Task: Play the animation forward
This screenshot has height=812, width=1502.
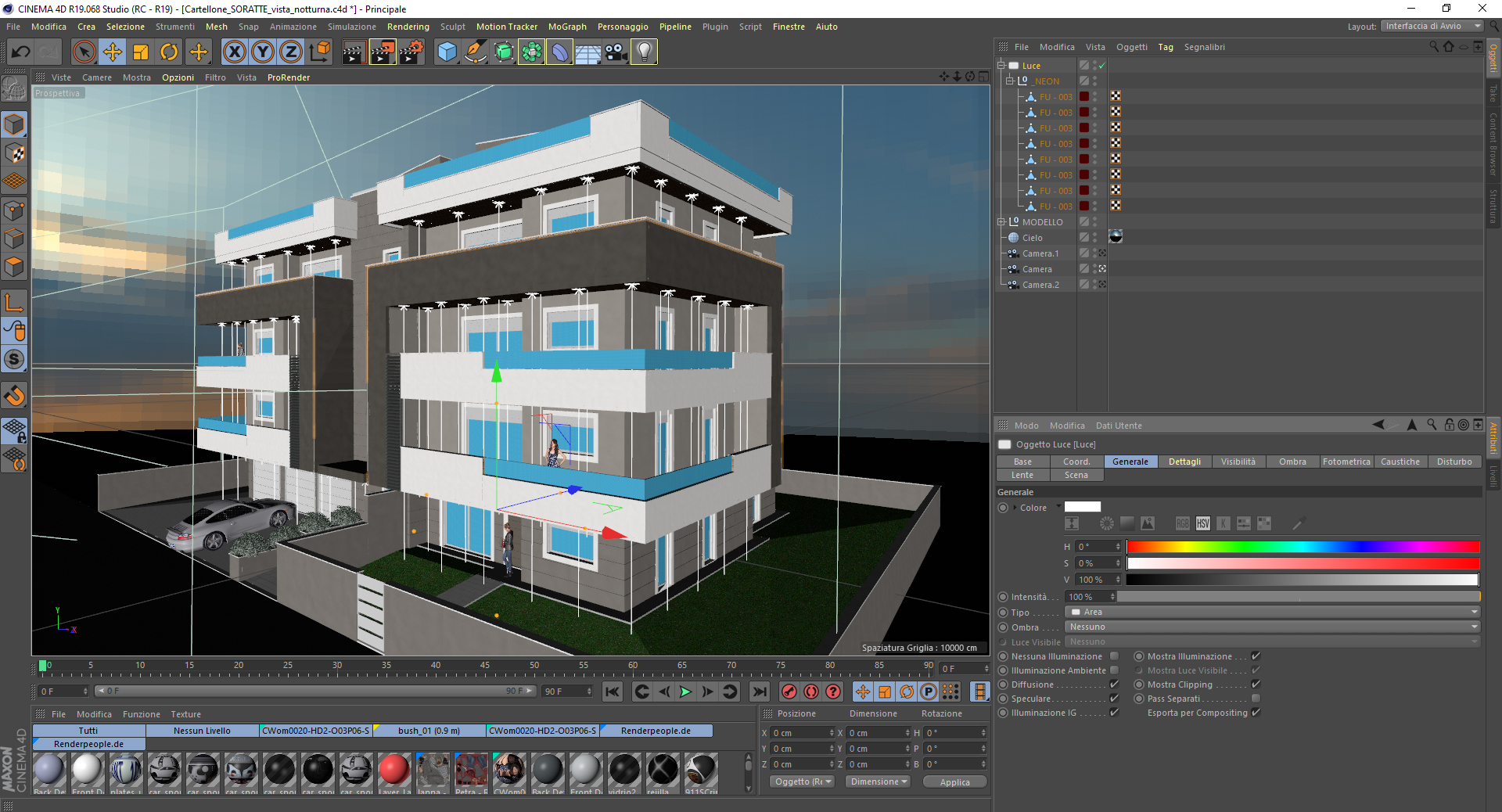Action: click(685, 692)
